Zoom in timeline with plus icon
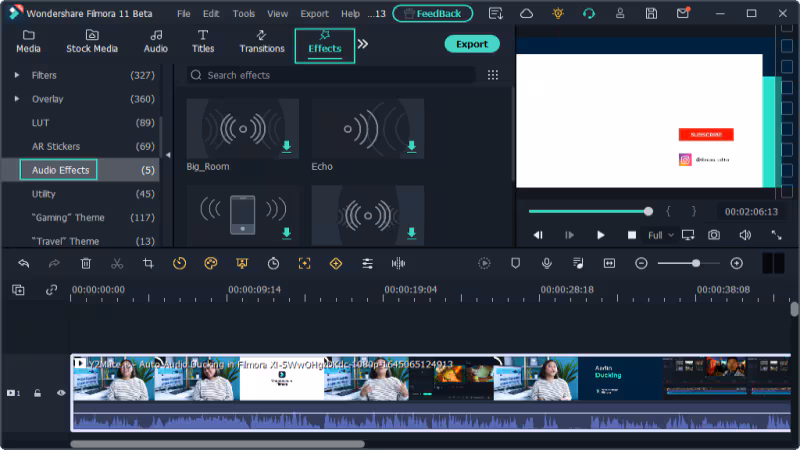 click(x=736, y=263)
